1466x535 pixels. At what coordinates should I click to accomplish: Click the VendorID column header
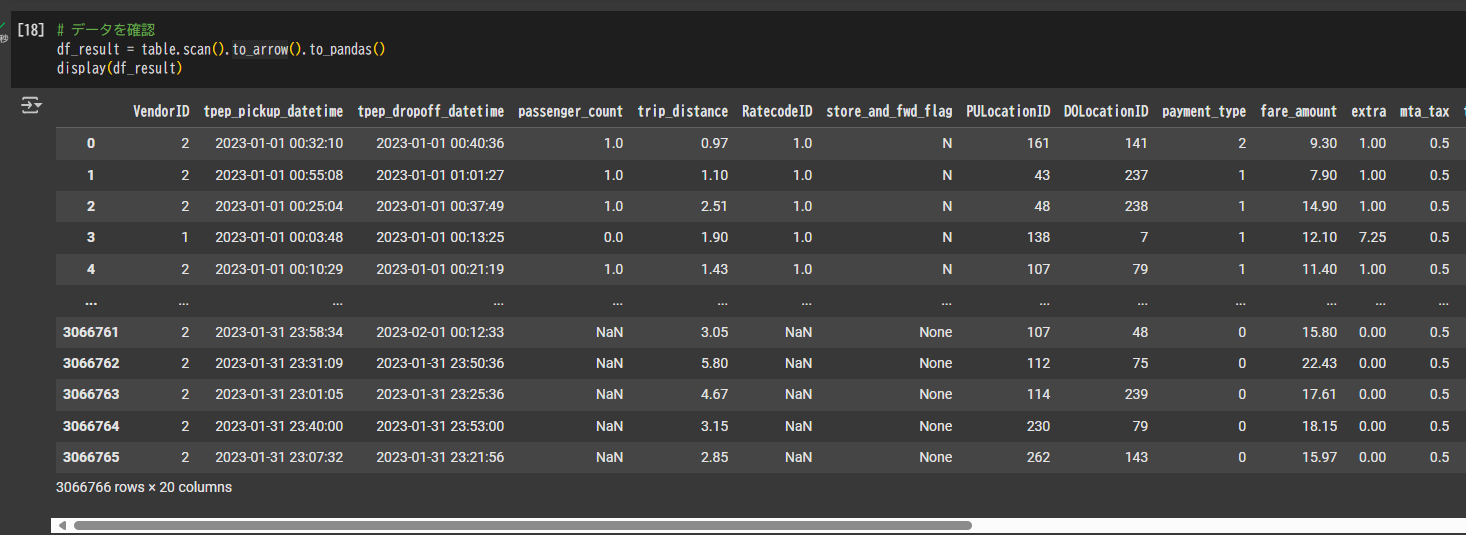tap(161, 112)
